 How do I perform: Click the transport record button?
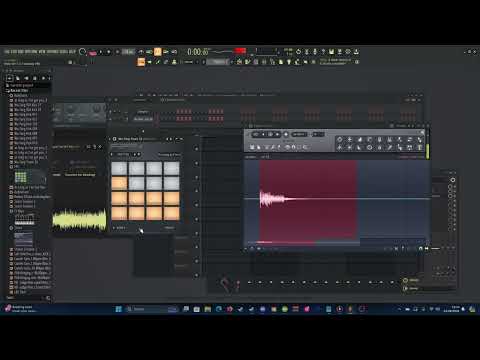coord(117,52)
